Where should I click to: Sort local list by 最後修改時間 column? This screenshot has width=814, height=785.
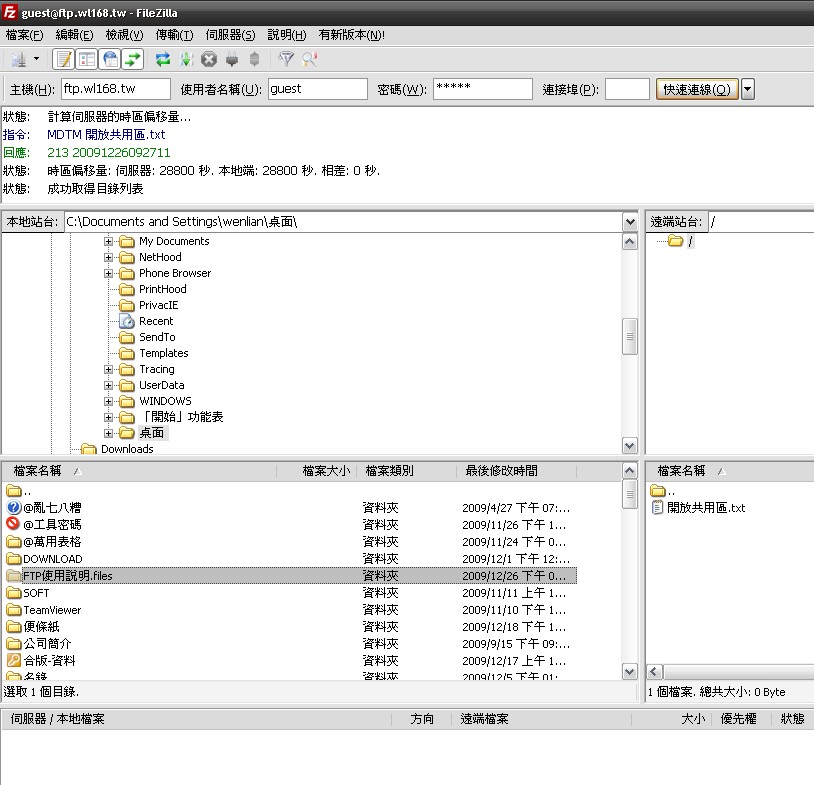pos(500,471)
